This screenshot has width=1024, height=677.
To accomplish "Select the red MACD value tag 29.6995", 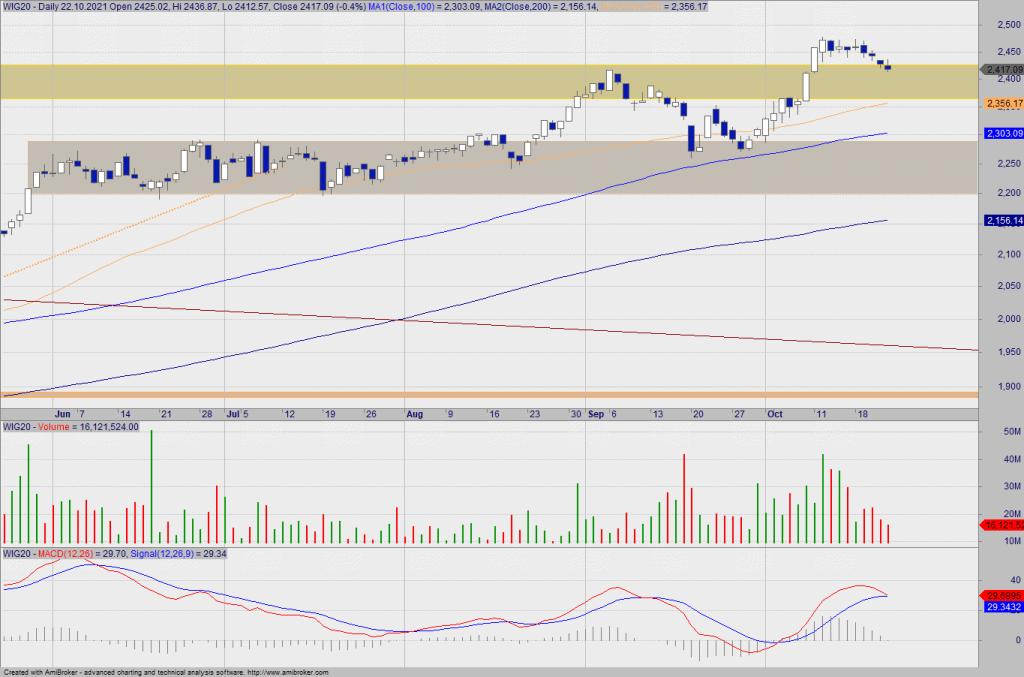I will pyautogui.click(x=1001, y=593).
